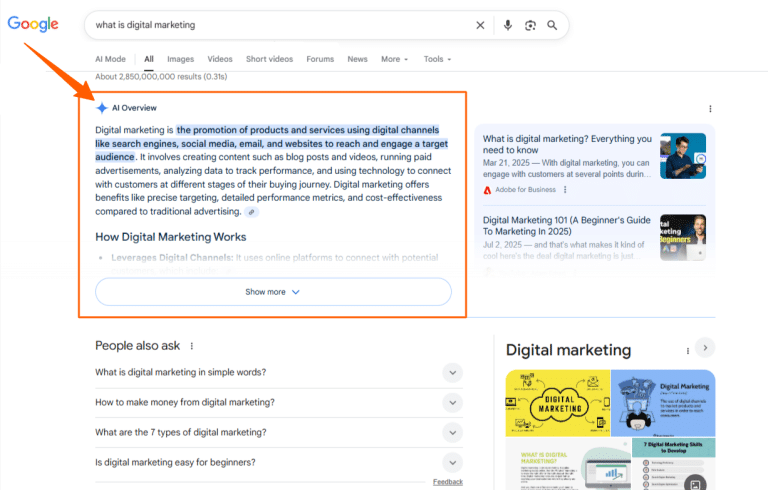This screenshot has height=490, width=768.
Task: Click next arrow in Digital marketing panel
Action: coord(705,348)
